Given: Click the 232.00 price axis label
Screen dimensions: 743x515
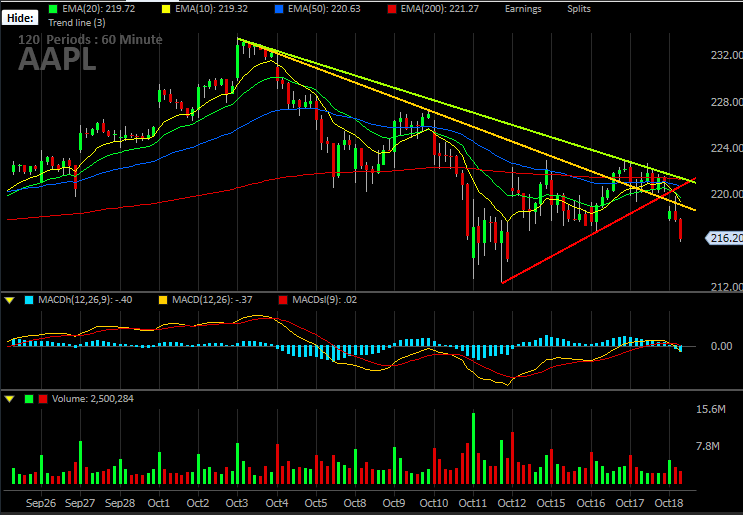Looking at the screenshot, I should [x=726, y=55].
